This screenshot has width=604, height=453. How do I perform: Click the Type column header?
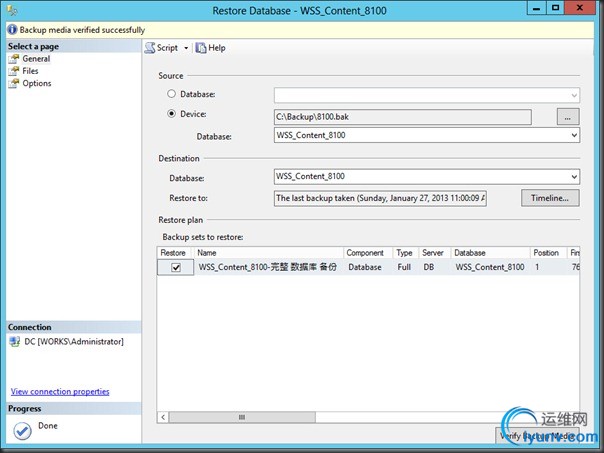point(406,253)
